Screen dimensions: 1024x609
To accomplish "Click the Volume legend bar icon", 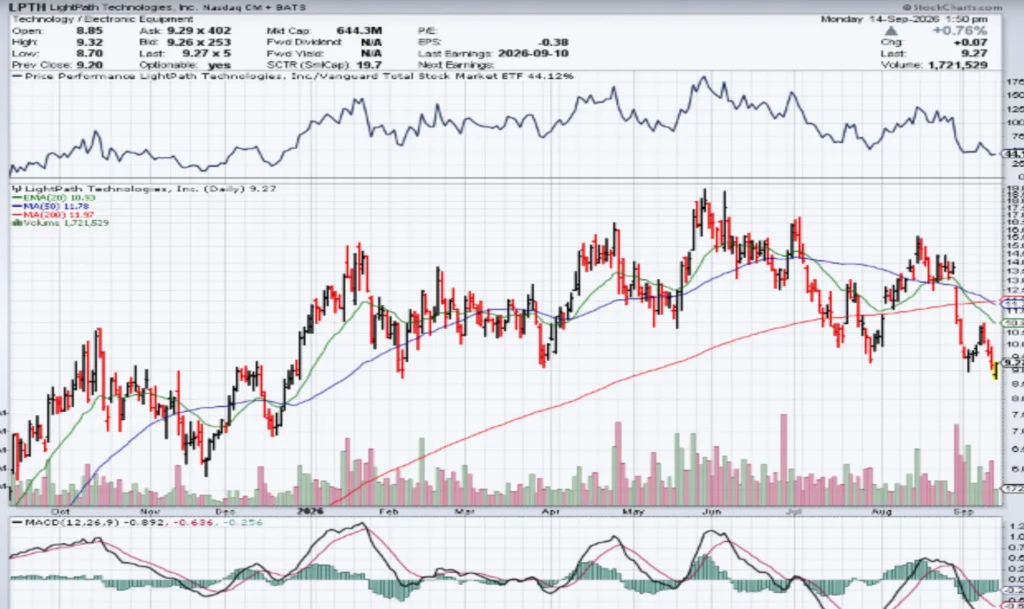I will tap(16, 223).
